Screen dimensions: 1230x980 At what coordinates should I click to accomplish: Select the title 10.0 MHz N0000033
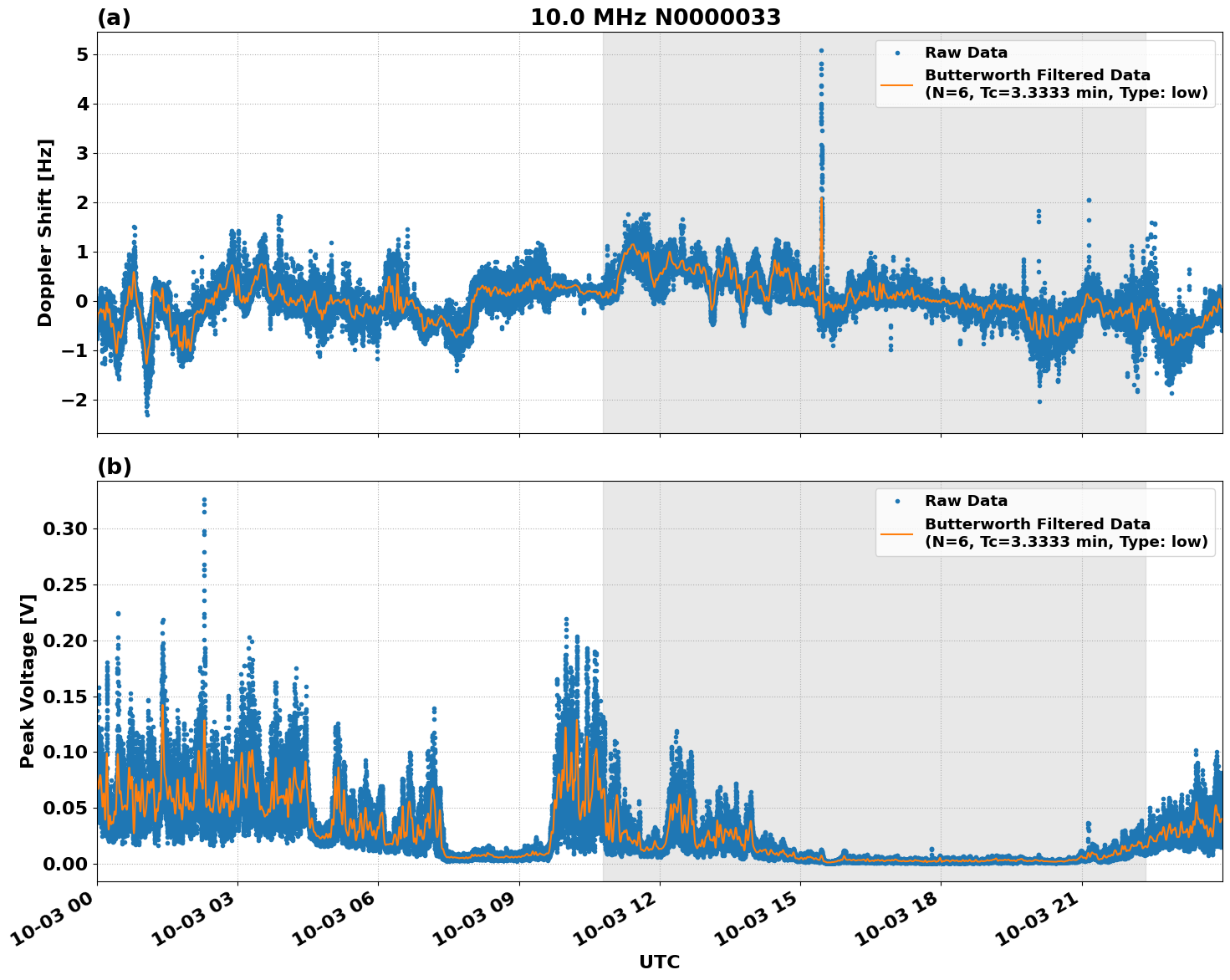click(x=658, y=17)
